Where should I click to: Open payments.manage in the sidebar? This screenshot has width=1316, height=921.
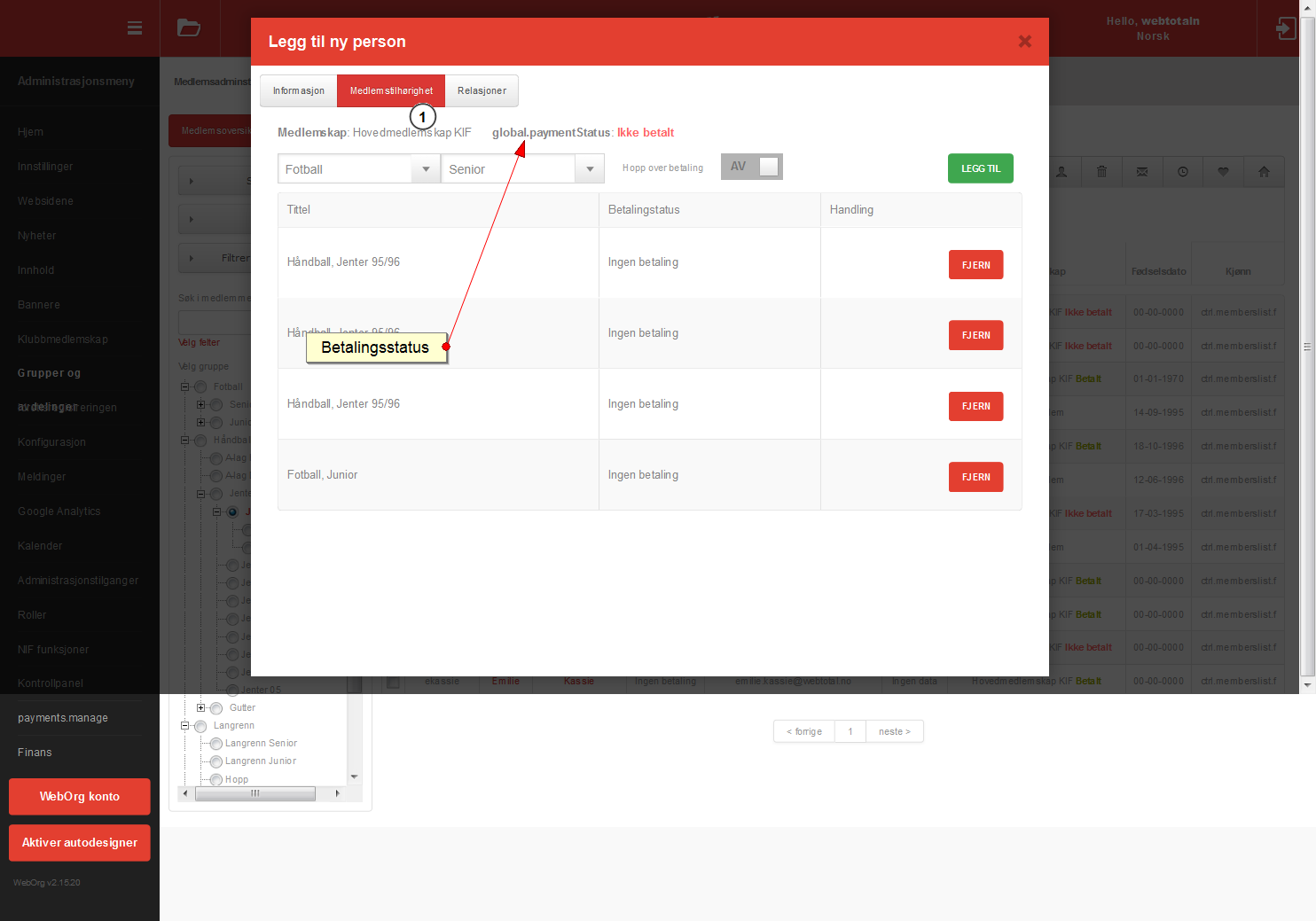click(63, 718)
